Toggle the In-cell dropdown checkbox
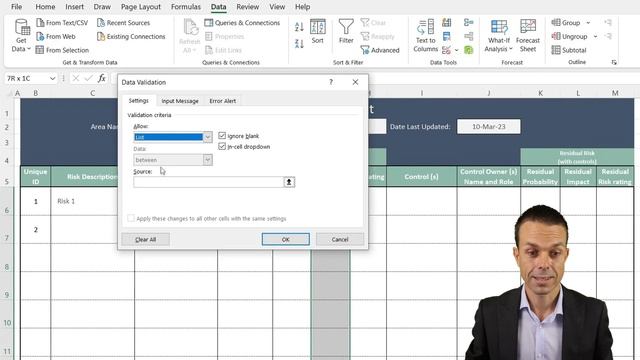 pos(222,146)
